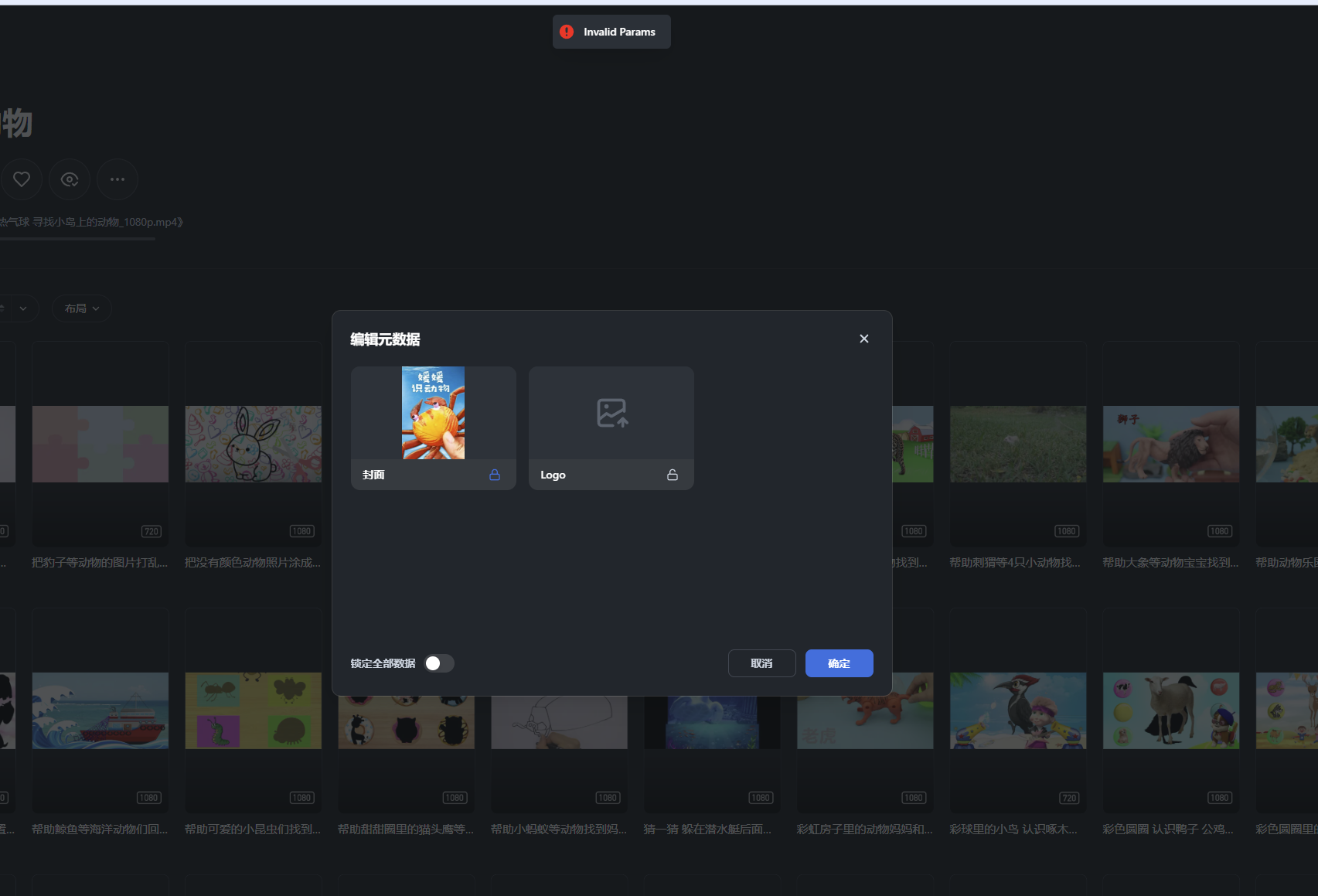
Task: Open title 把没有颜色动物照片涂成...
Action: 253,563
